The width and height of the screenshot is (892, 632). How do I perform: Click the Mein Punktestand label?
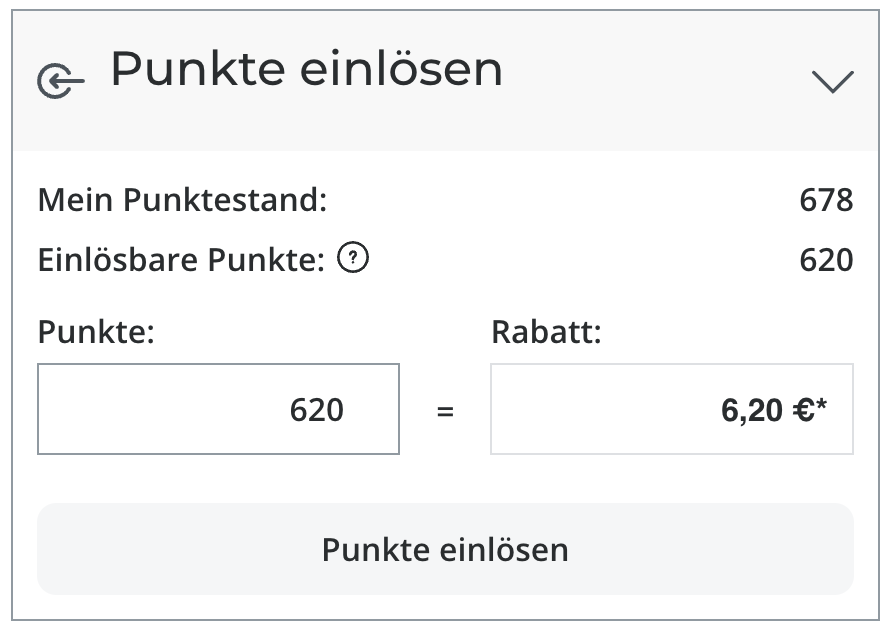tap(183, 200)
